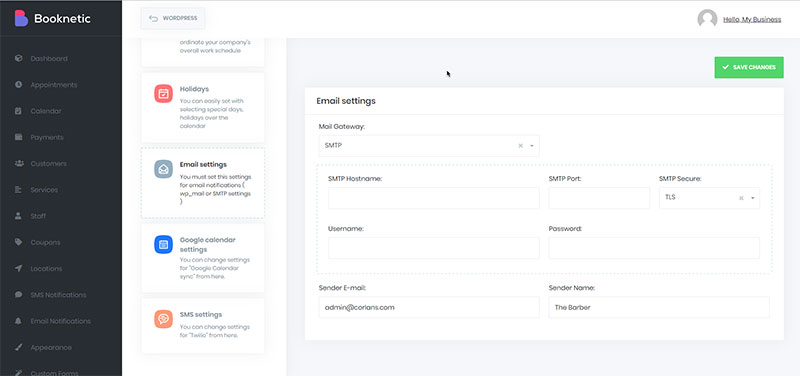Open Calendar menu item
This screenshot has width=800, height=376.
(46, 111)
